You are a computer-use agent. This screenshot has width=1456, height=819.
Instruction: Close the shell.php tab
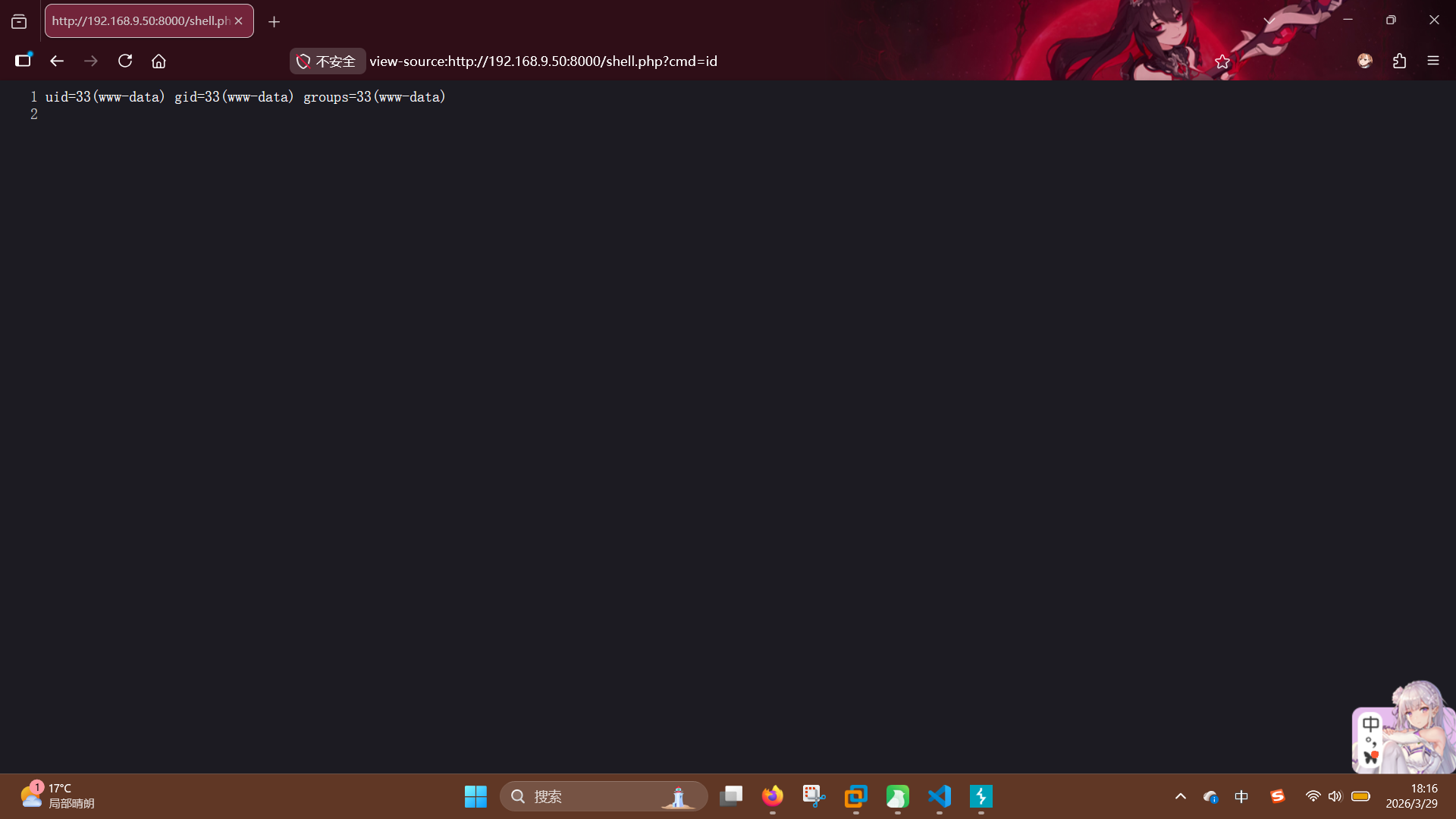(x=239, y=20)
